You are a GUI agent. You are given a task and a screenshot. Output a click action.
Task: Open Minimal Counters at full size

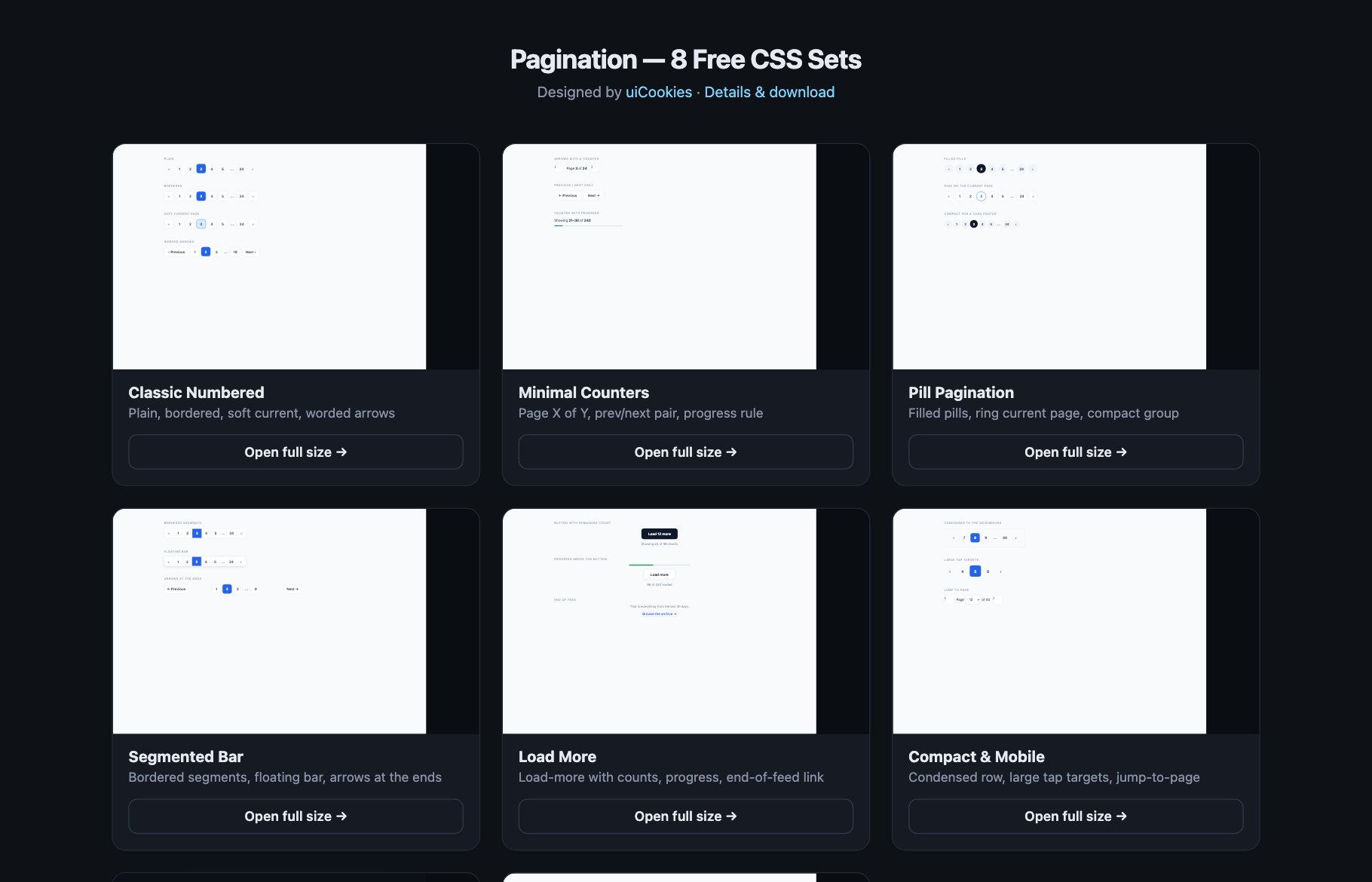[x=685, y=452]
